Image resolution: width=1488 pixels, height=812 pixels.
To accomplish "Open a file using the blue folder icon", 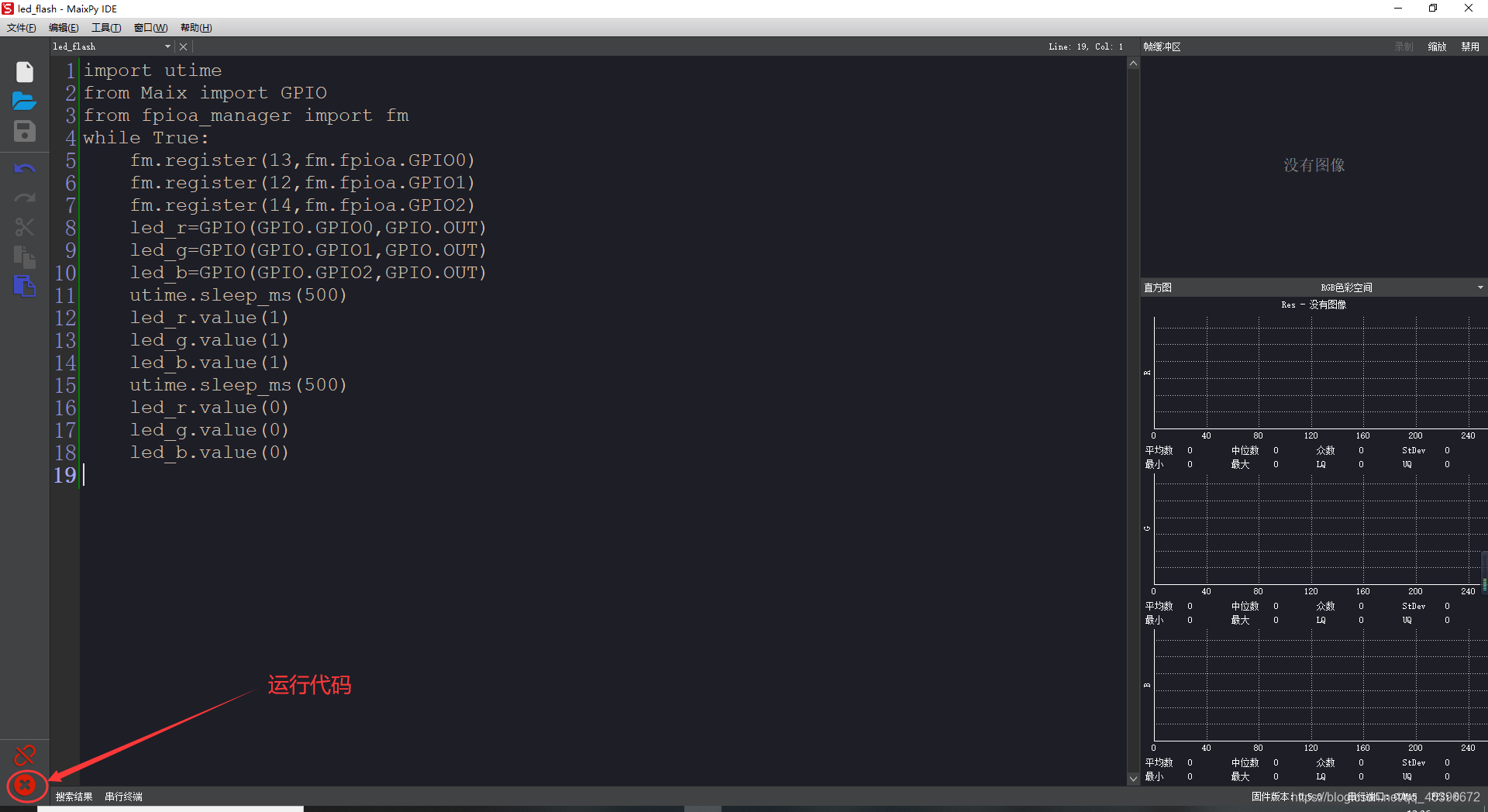I will [25, 101].
